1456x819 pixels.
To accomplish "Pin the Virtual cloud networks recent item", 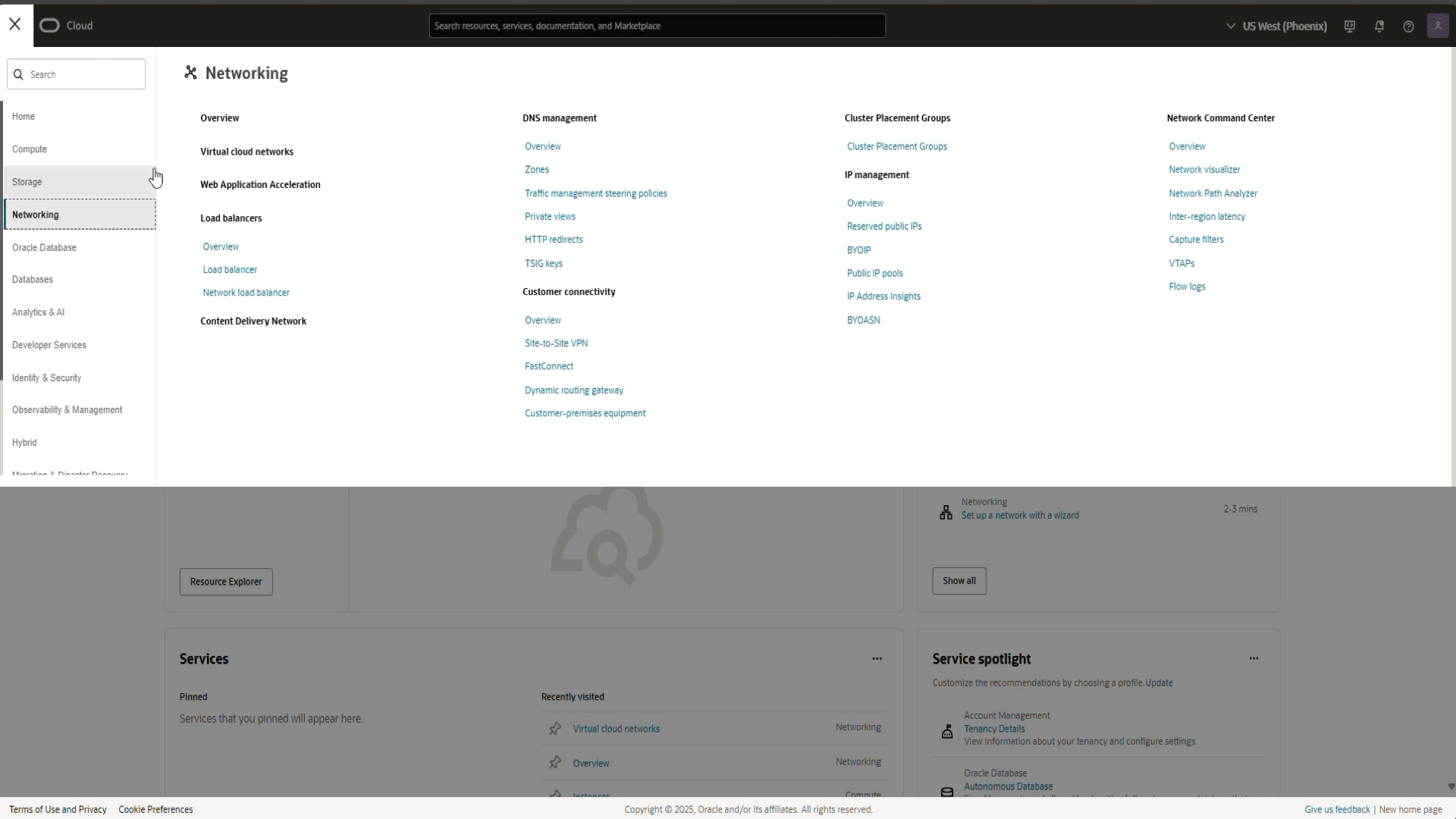I will 555,729.
